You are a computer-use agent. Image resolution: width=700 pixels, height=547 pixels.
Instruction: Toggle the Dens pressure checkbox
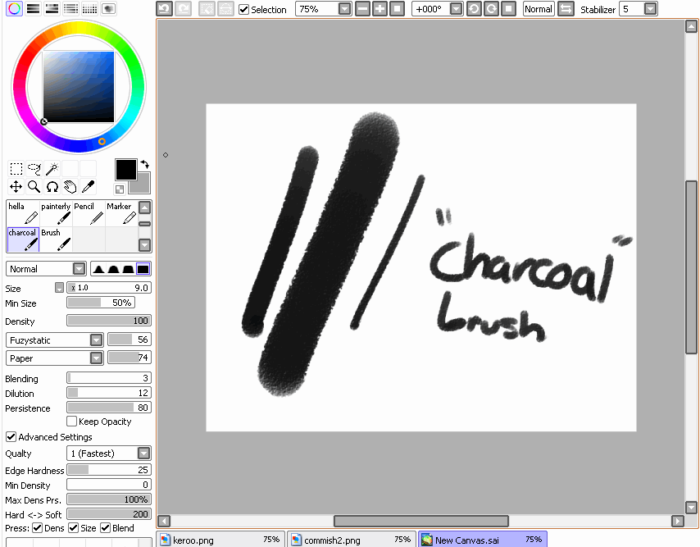pos(38,528)
